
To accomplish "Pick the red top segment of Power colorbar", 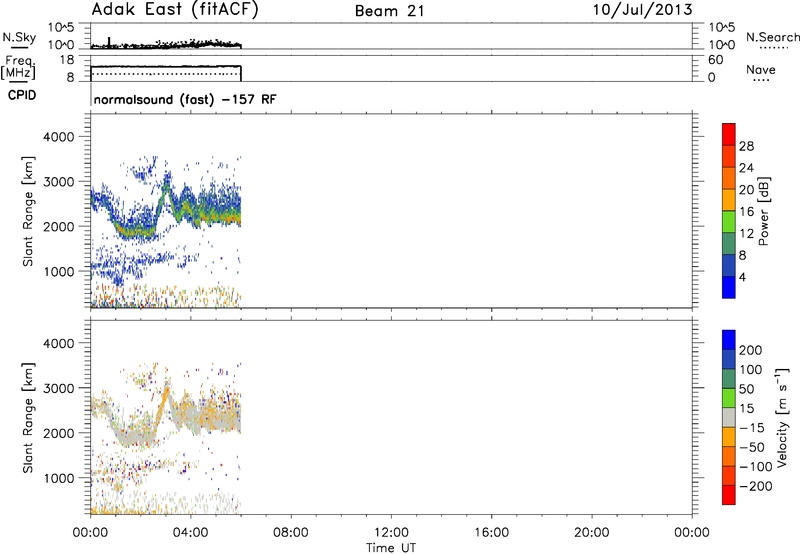I will [x=729, y=134].
